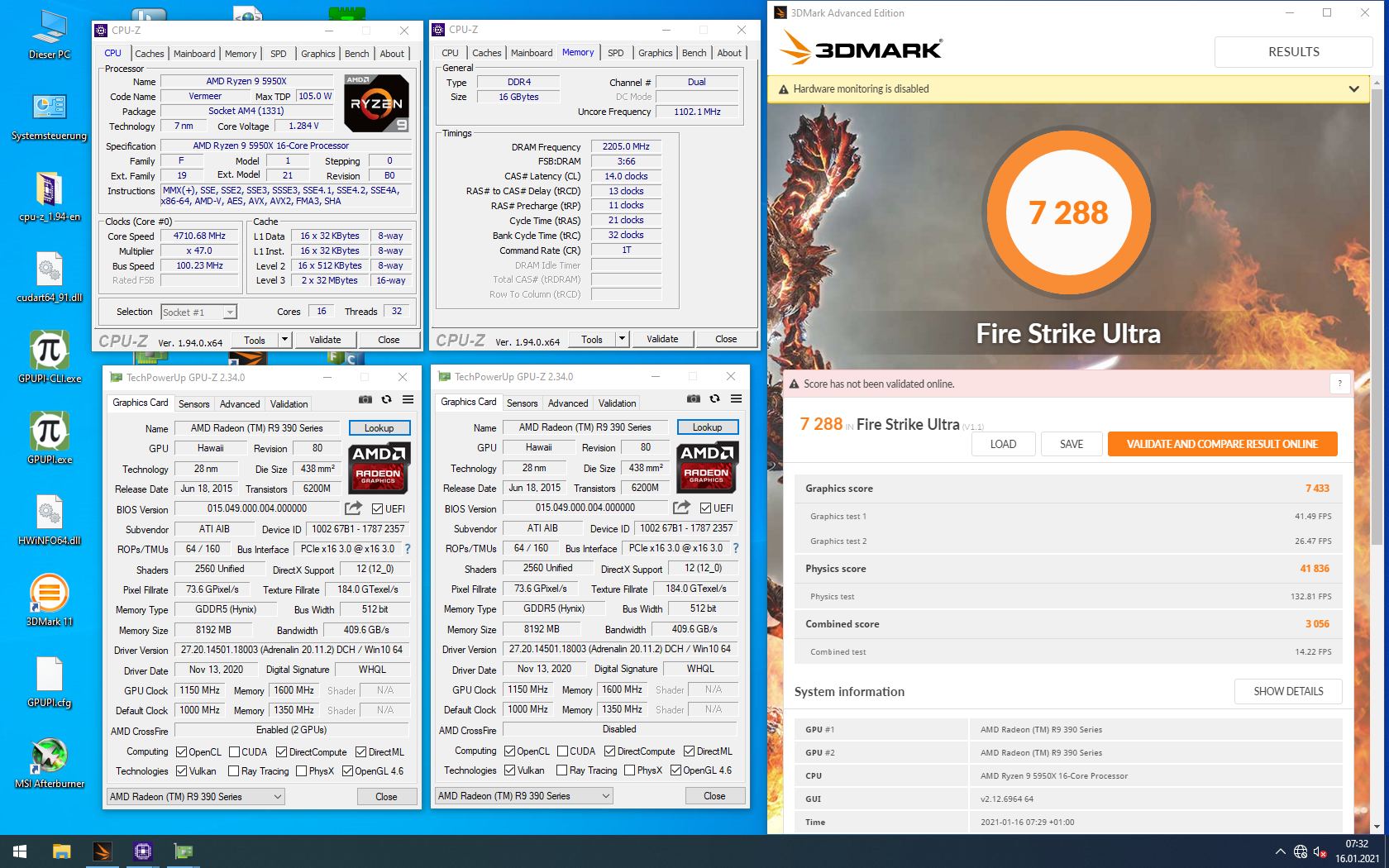This screenshot has height=868, width=1389.
Task: Show hidden tray icons chevron
Action: (1280, 851)
